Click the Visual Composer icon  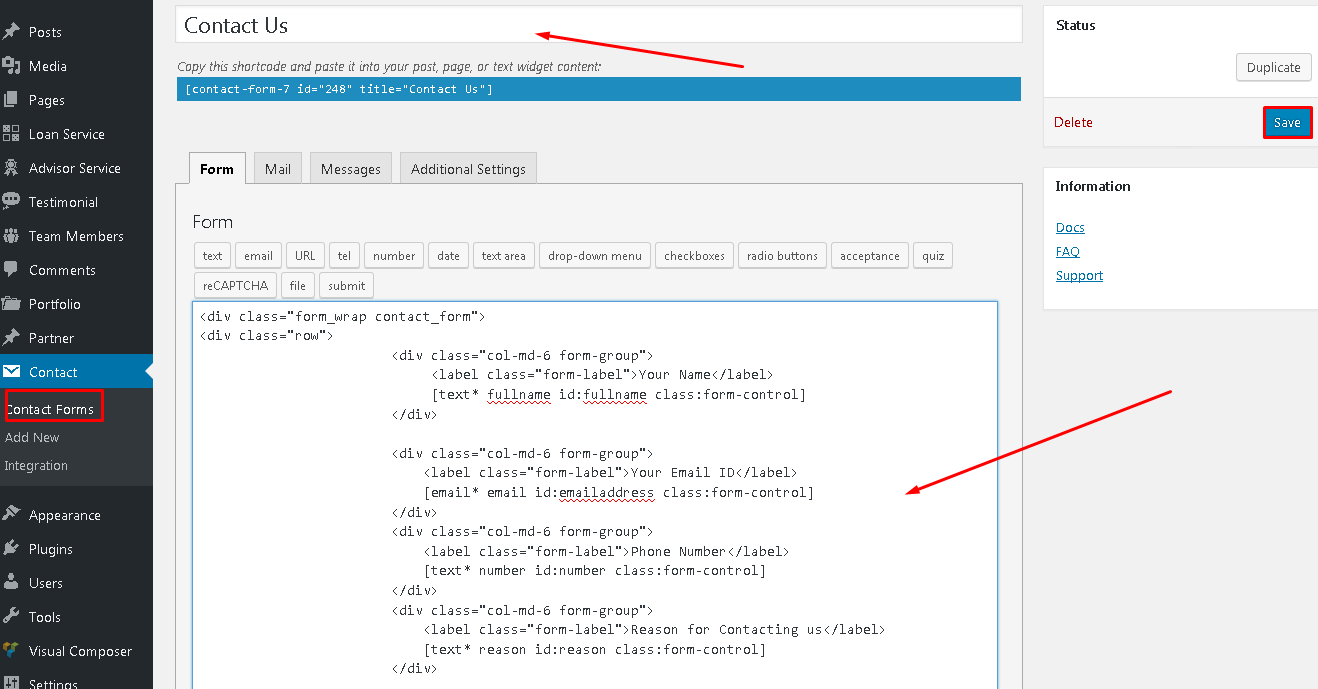[x=11, y=651]
